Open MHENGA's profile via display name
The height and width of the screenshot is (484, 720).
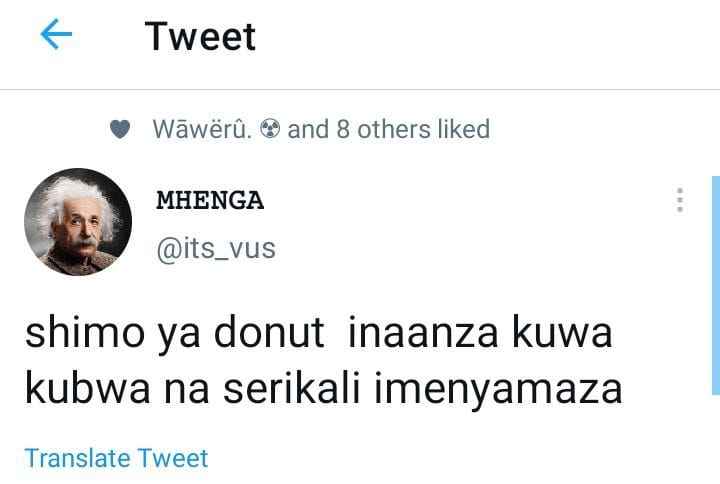tap(210, 200)
